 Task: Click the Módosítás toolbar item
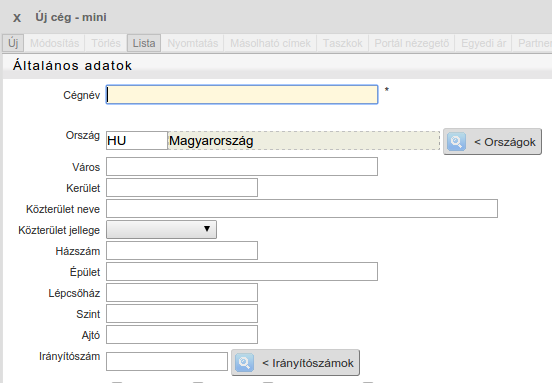pyautogui.click(x=55, y=43)
